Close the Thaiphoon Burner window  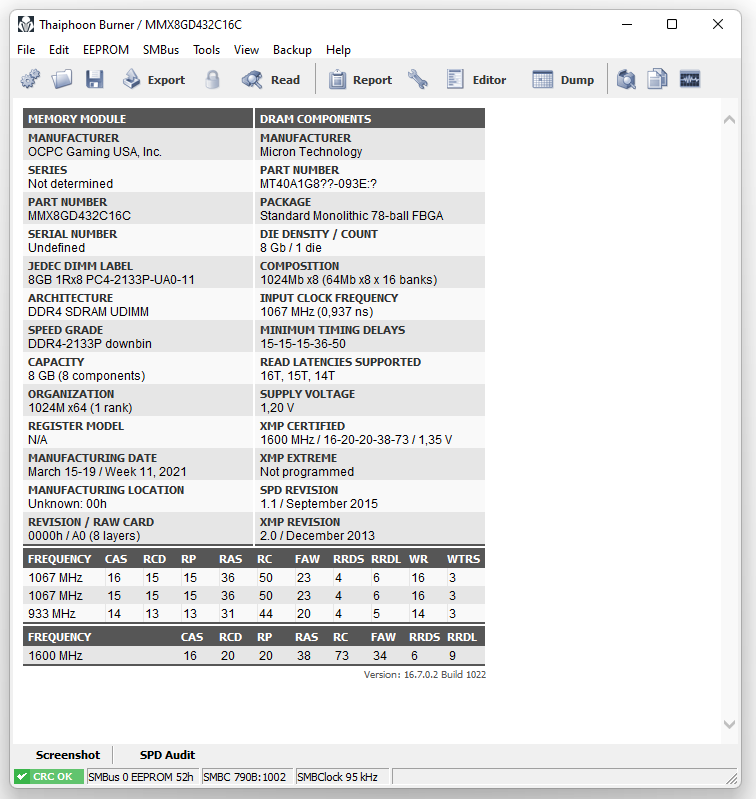pyautogui.click(x=718, y=24)
